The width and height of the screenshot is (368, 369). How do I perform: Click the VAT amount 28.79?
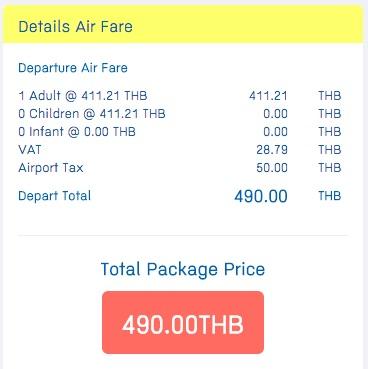pos(272,150)
